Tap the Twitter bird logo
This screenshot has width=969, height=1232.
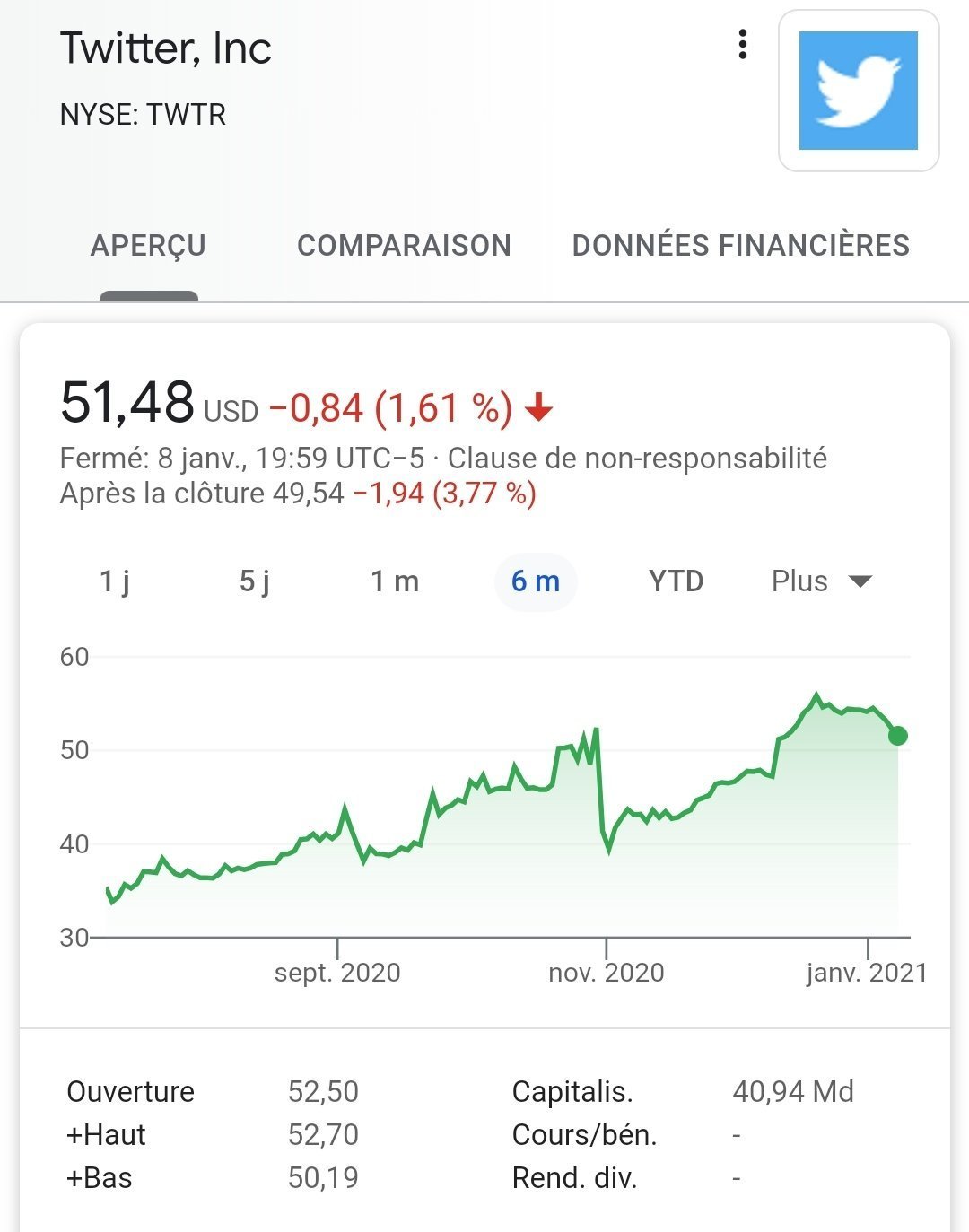(858, 91)
